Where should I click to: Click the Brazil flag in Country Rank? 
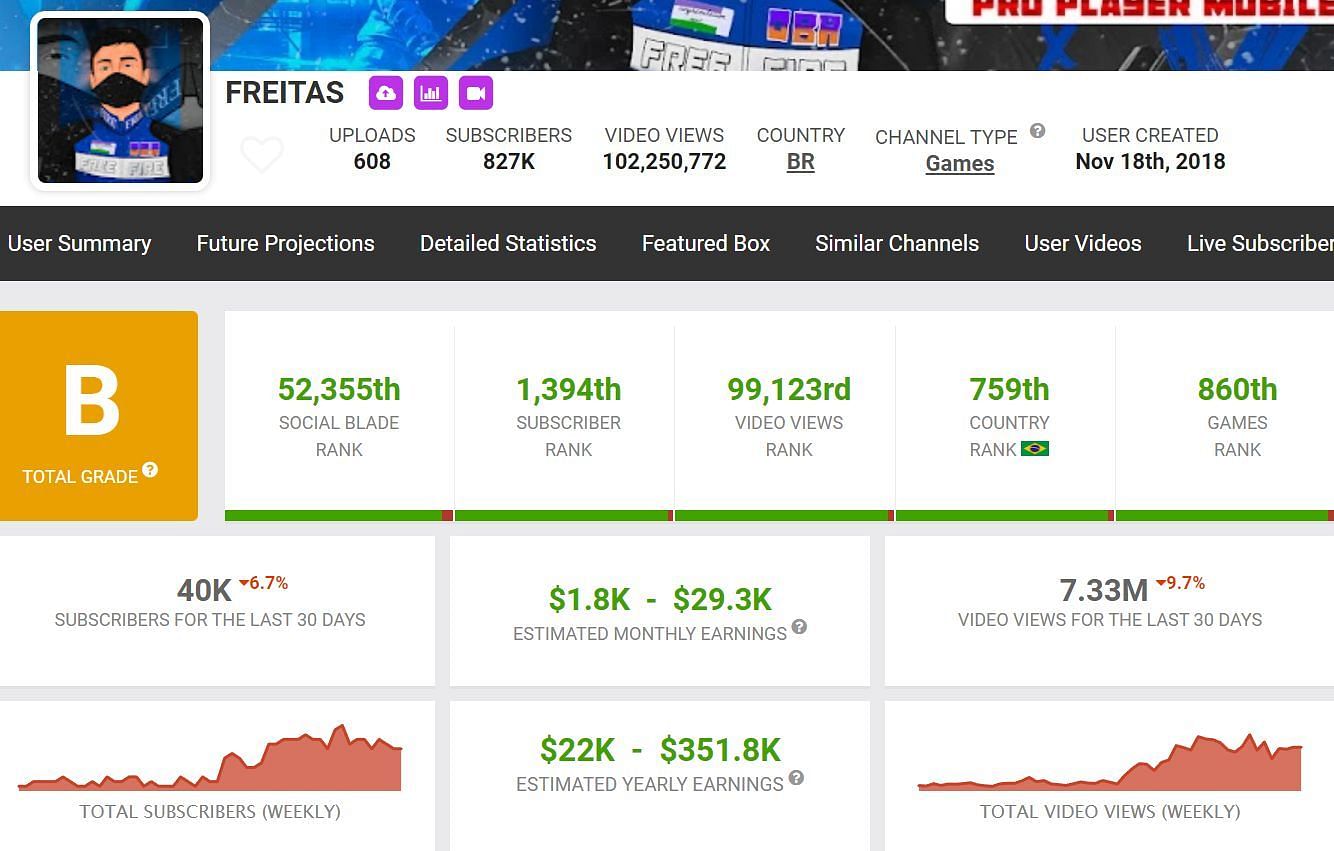pos(1034,449)
